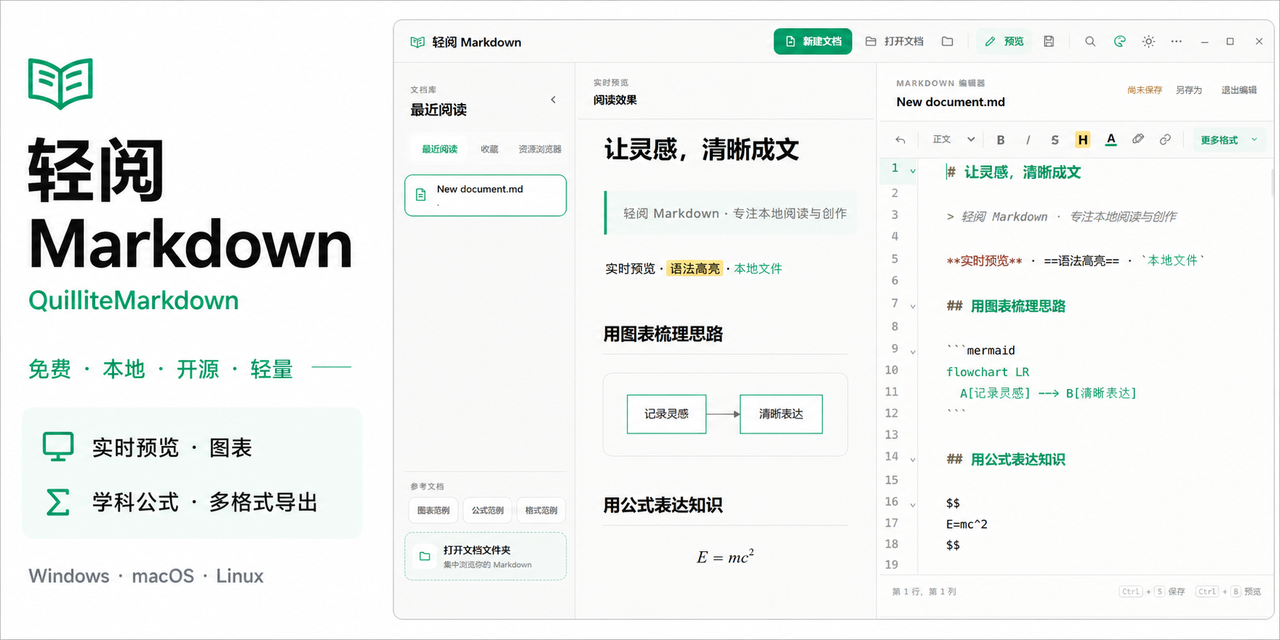
Task: Click the eraser clear-format icon
Action: (1138, 140)
